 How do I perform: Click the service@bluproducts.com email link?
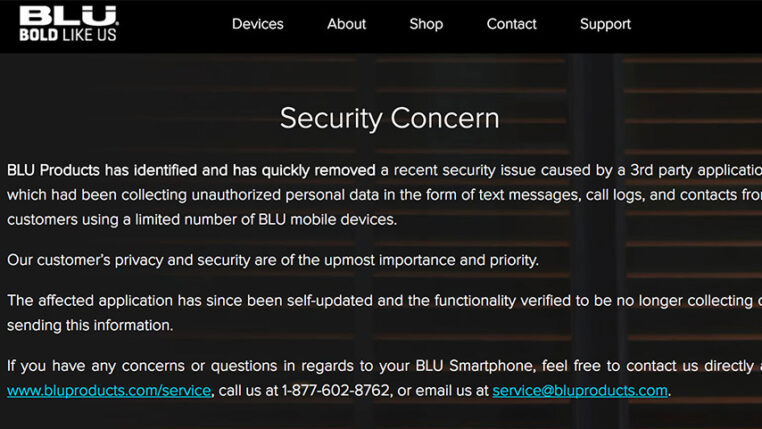(x=580, y=391)
